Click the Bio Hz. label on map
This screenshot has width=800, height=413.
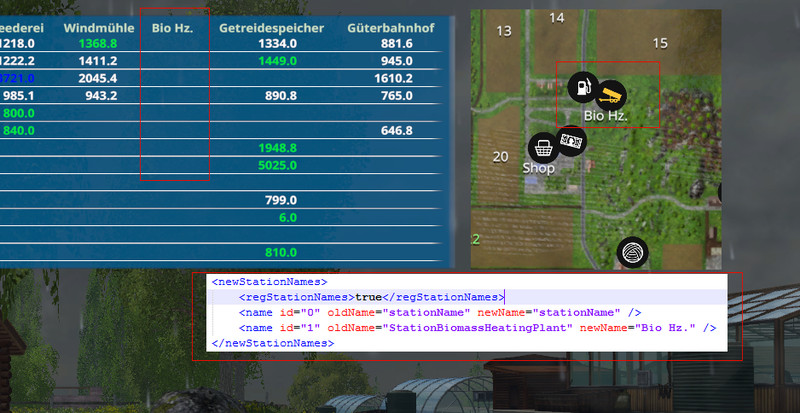point(605,116)
